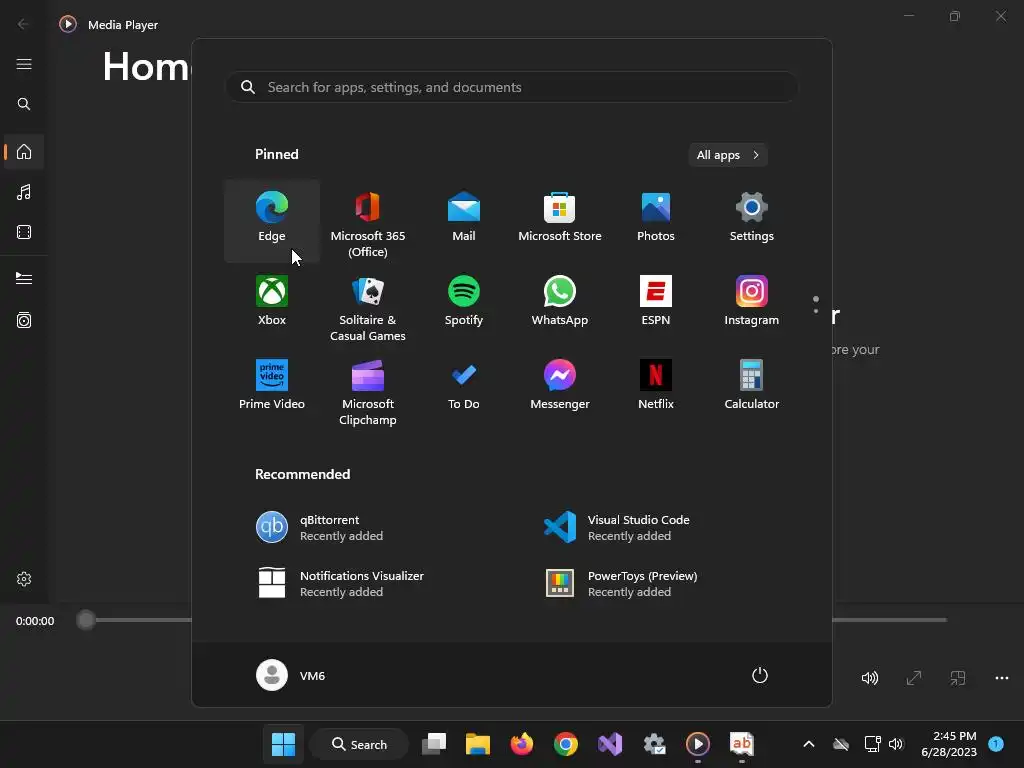Open Instagram from Start menu

[x=752, y=304]
